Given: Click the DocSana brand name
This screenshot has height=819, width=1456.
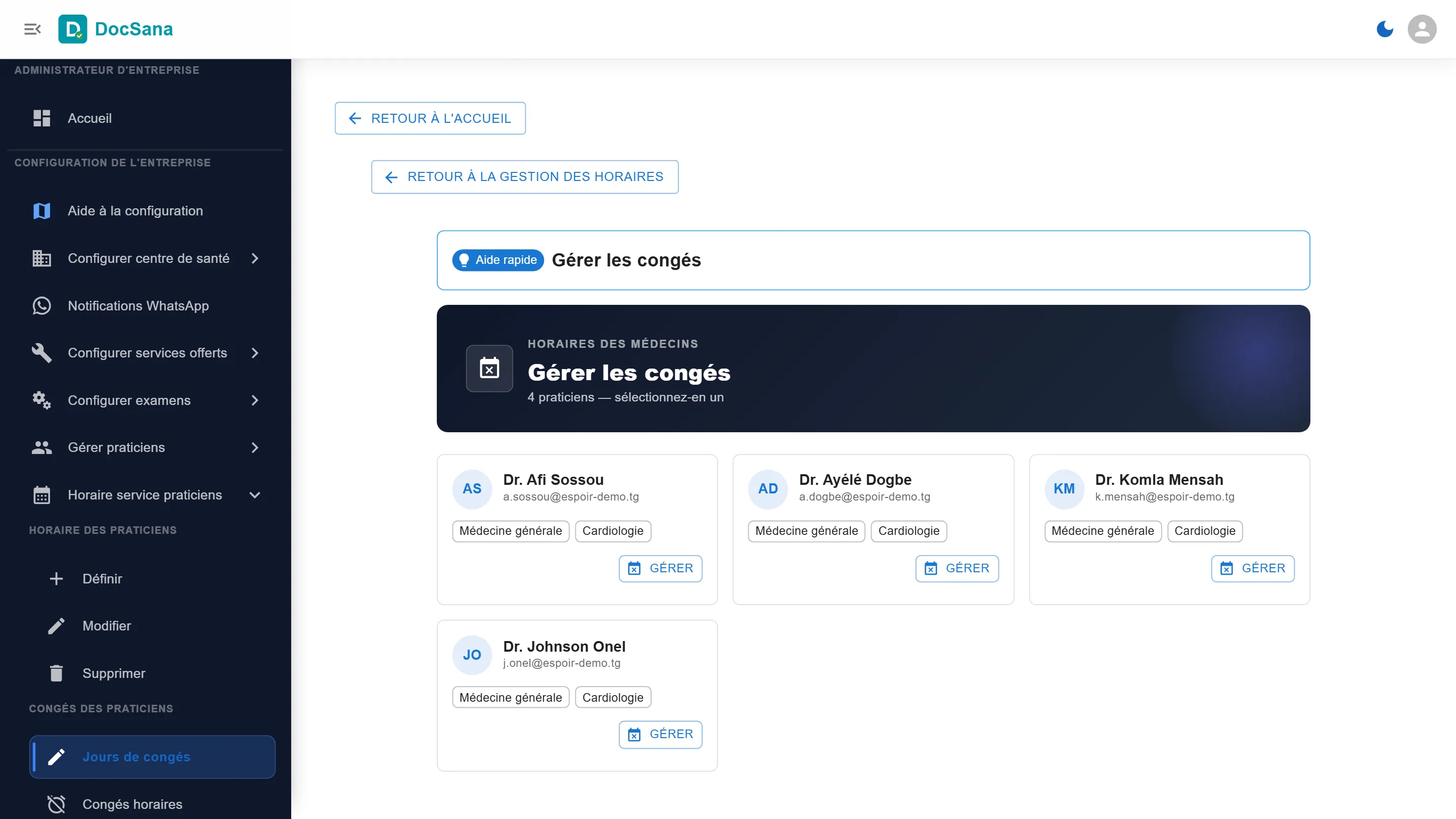Looking at the screenshot, I should click(134, 29).
